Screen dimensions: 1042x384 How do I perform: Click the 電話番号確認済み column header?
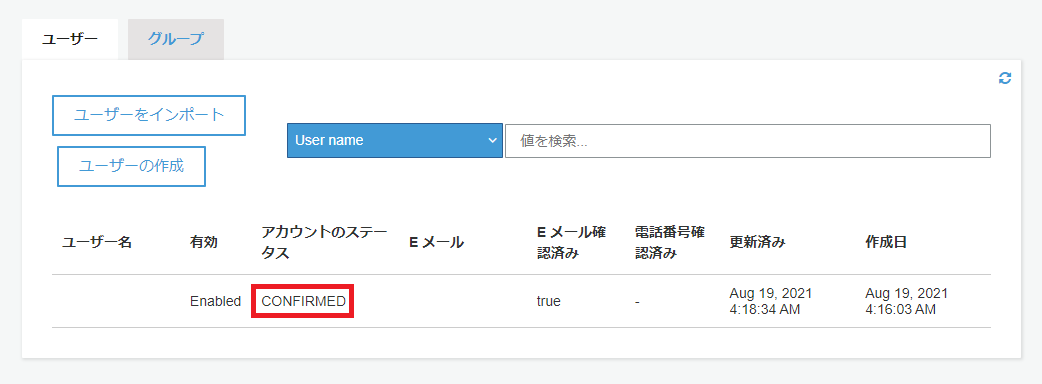(670, 242)
